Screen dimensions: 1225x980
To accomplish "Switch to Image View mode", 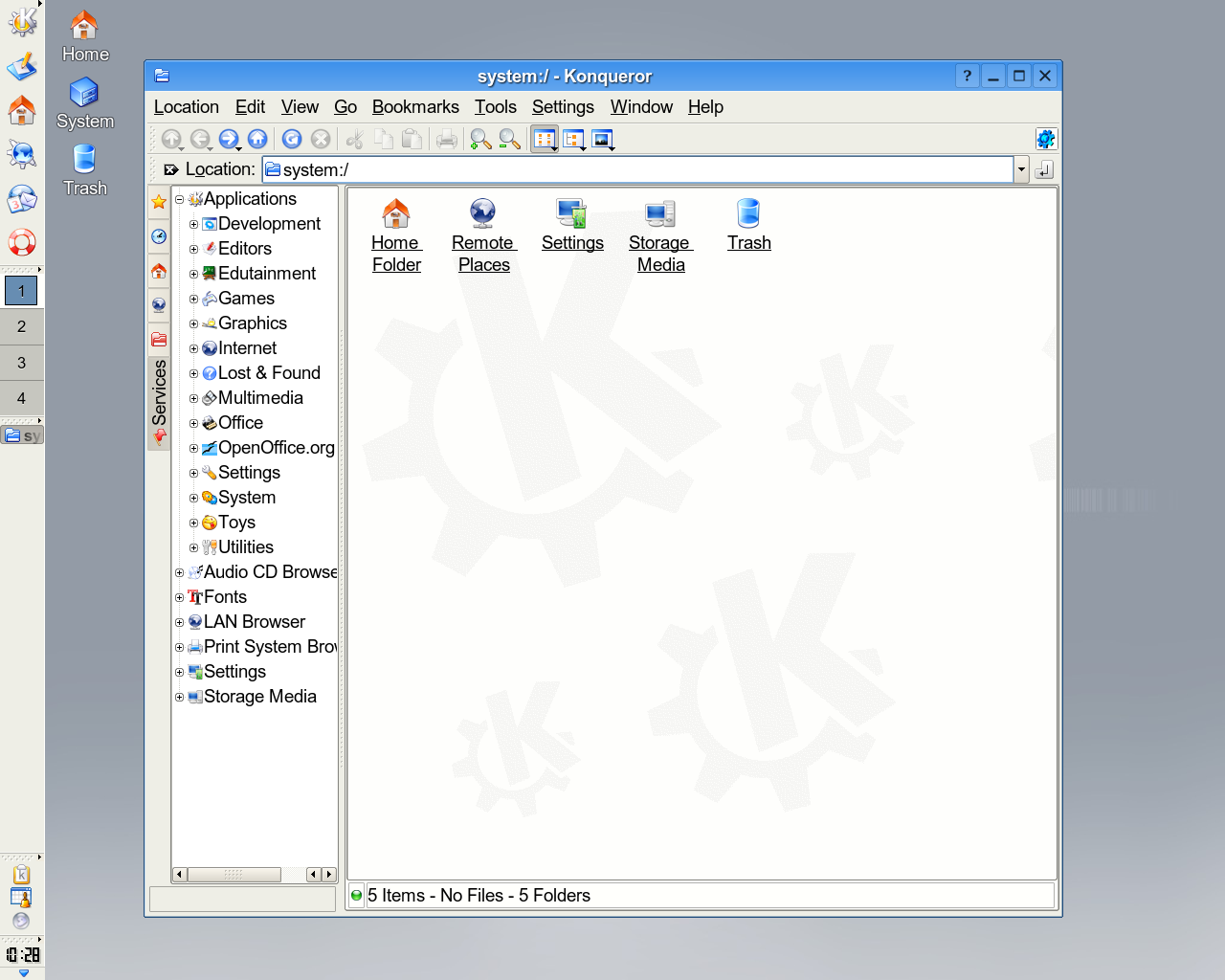I will pyautogui.click(x=603, y=140).
